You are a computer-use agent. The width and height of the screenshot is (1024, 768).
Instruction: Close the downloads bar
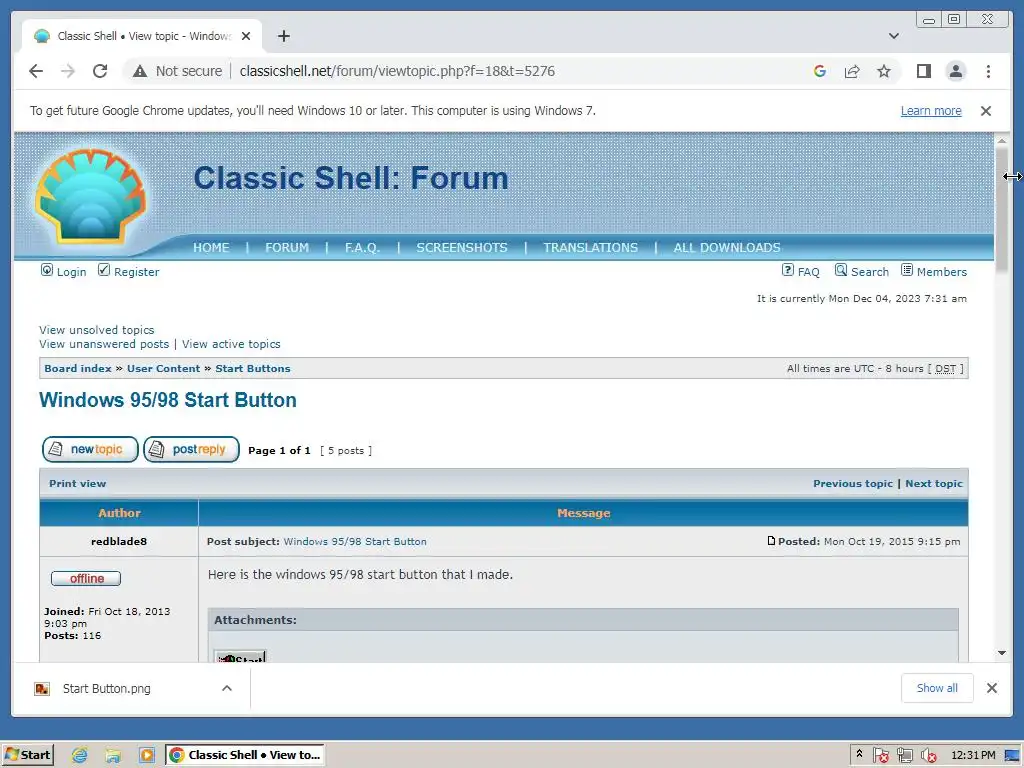992,688
